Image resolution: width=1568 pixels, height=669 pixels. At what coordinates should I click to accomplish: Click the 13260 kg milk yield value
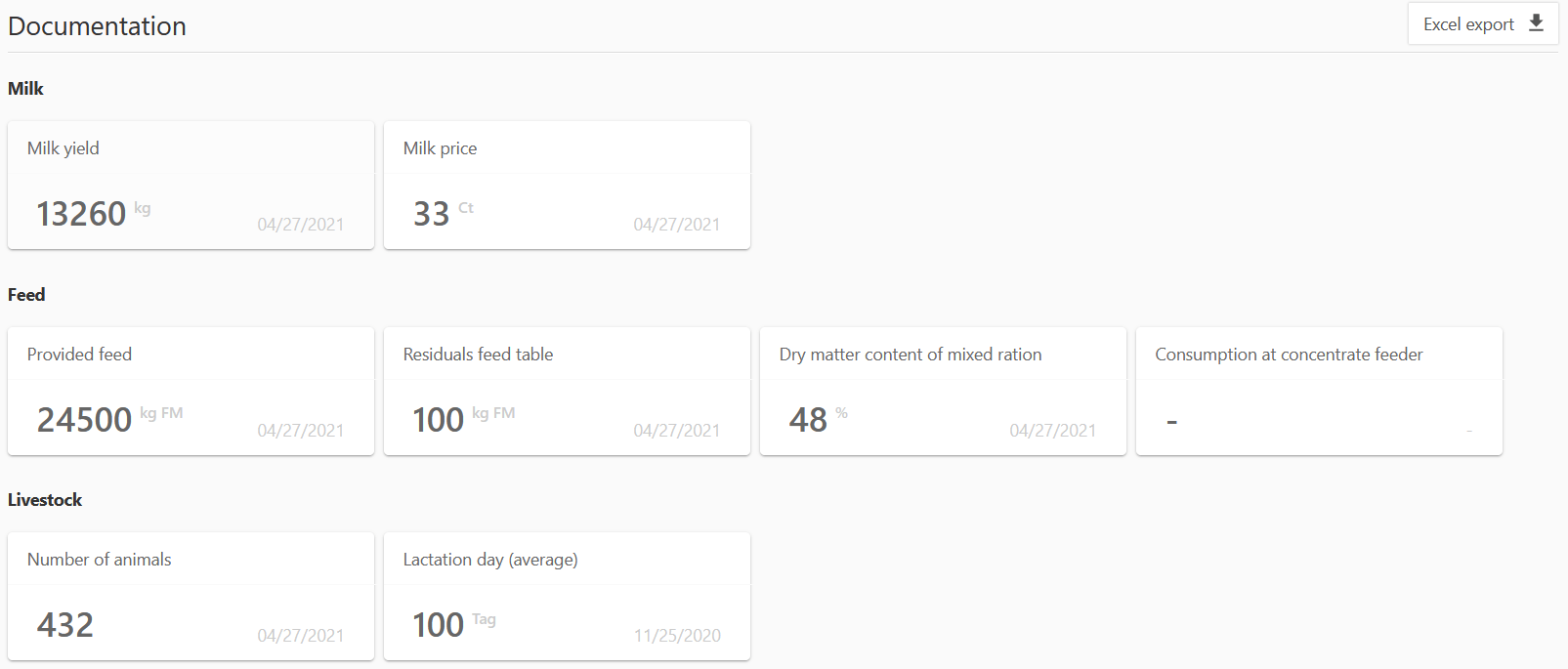(82, 213)
